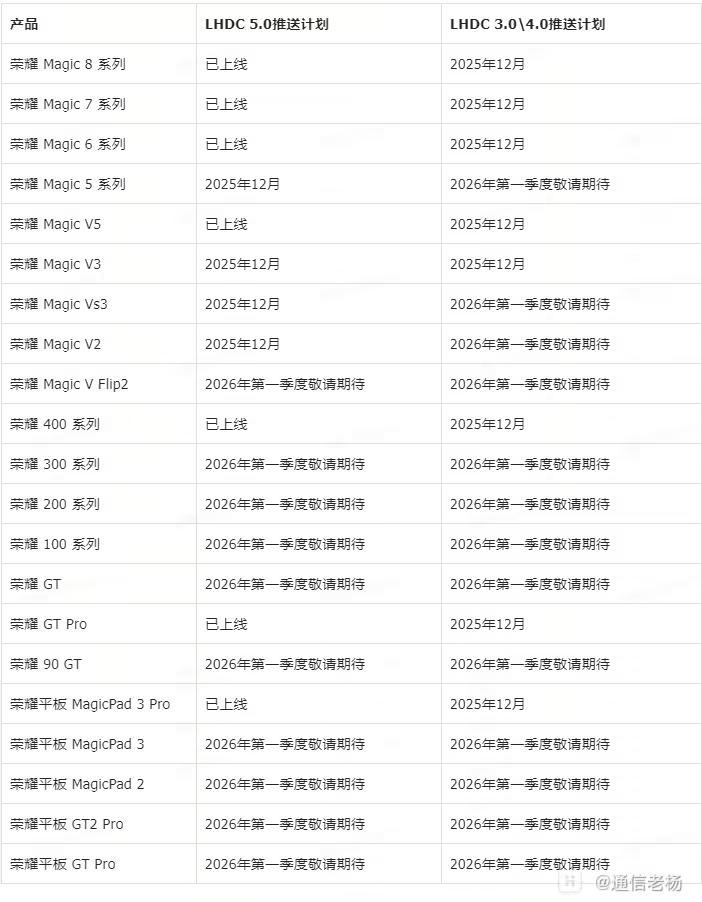Click the 荣耀 Magic V2 entry
This screenshot has width=702, height=902.
coord(56,344)
